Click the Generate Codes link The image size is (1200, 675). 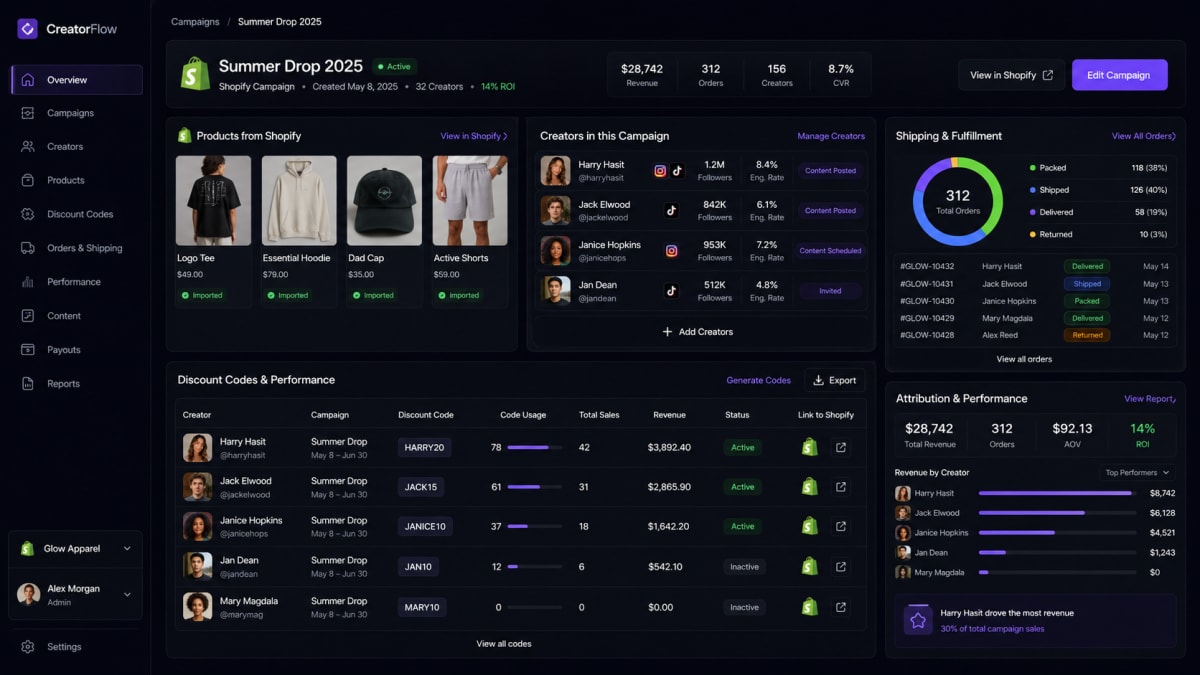pyautogui.click(x=758, y=380)
